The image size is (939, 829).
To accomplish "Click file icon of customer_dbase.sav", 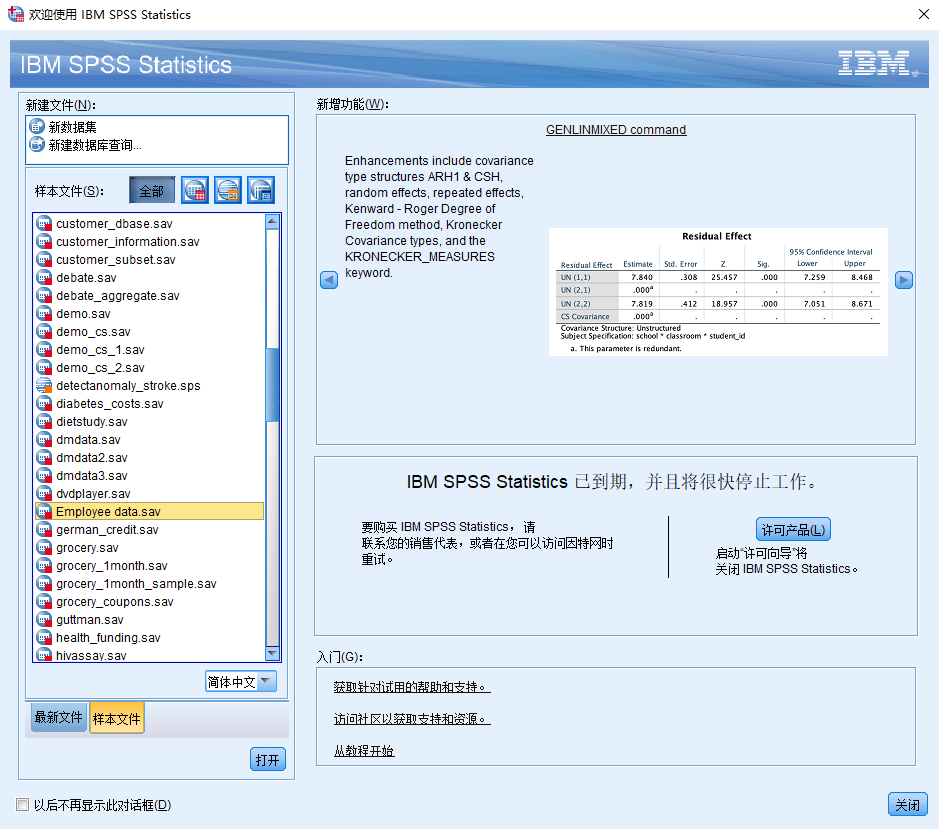I will pyautogui.click(x=44, y=223).
